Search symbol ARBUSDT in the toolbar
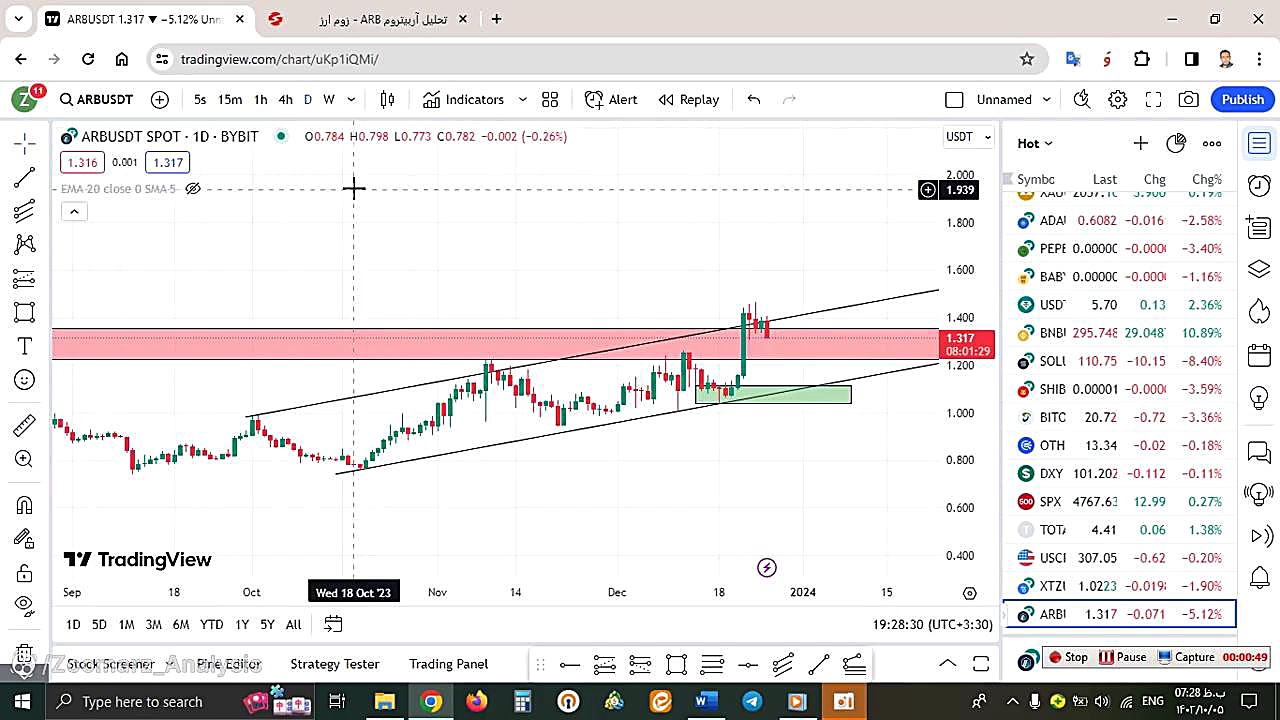1280x720 pixels. (96, 99)
